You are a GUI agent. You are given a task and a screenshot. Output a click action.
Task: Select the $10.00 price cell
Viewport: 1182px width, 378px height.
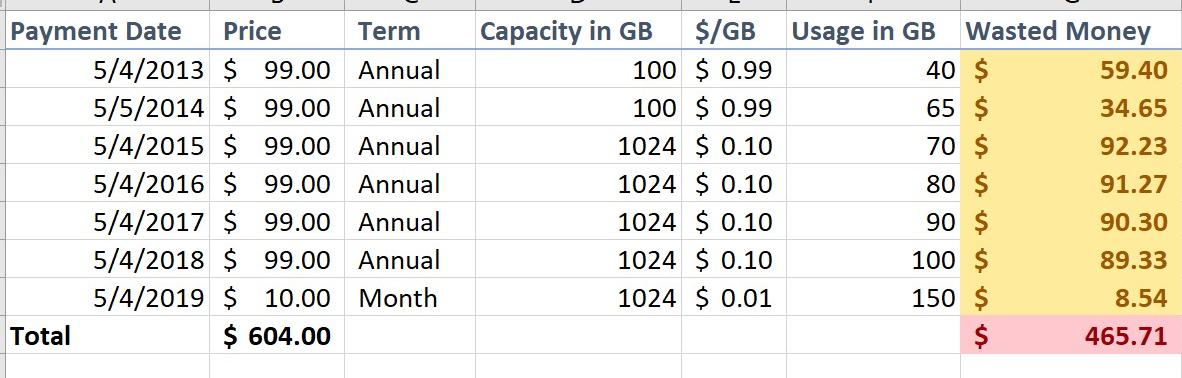coord(277,297)
